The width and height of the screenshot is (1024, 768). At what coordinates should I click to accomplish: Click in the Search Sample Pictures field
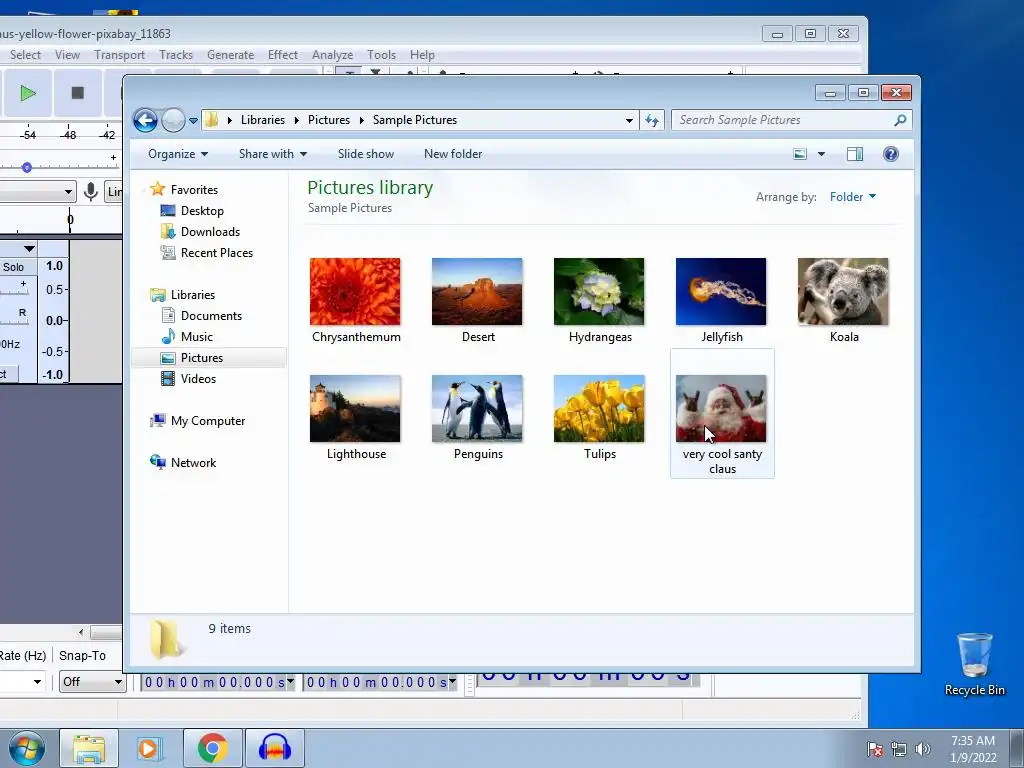[791, 120]
